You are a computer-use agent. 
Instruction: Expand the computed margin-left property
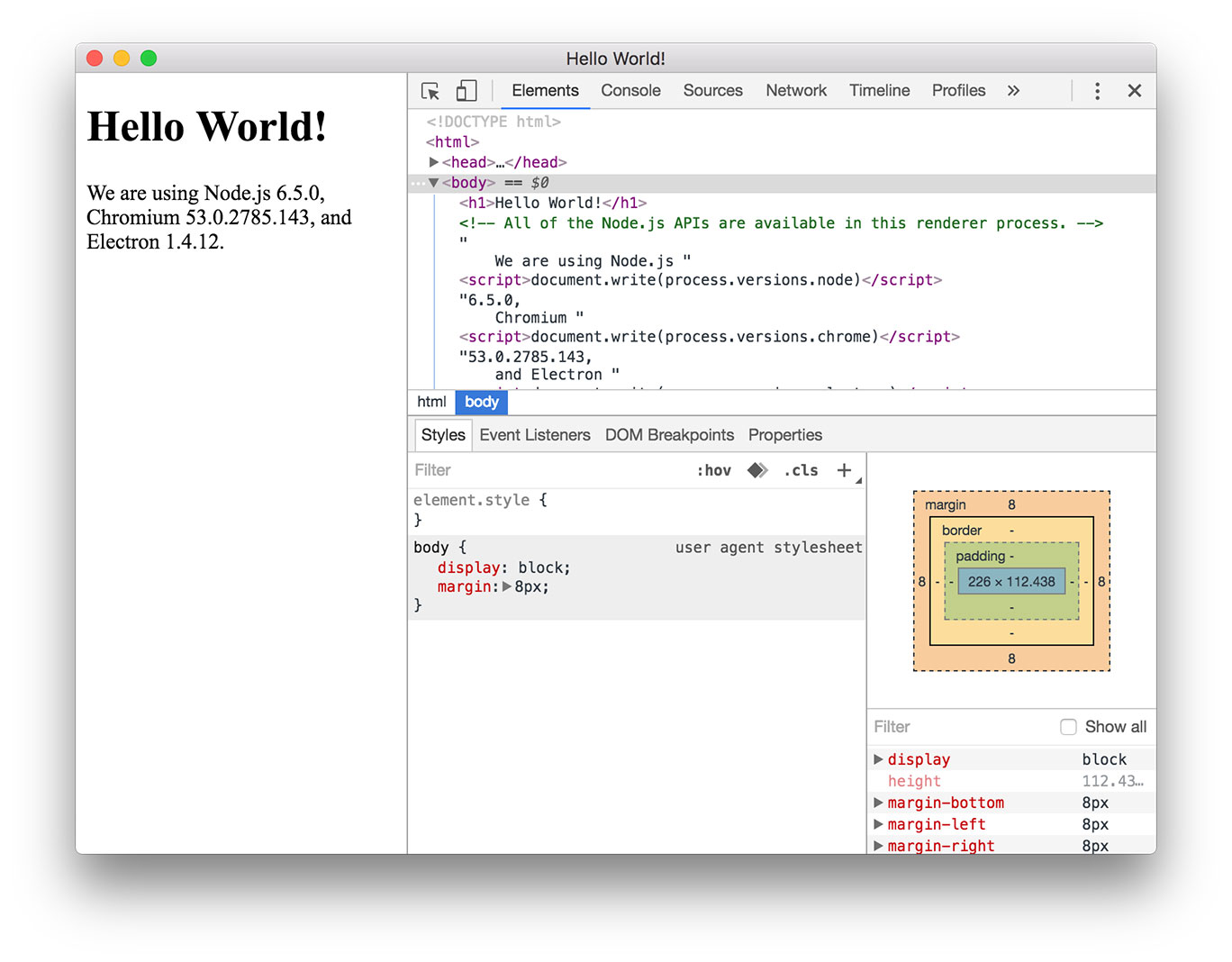pos(878,824)
